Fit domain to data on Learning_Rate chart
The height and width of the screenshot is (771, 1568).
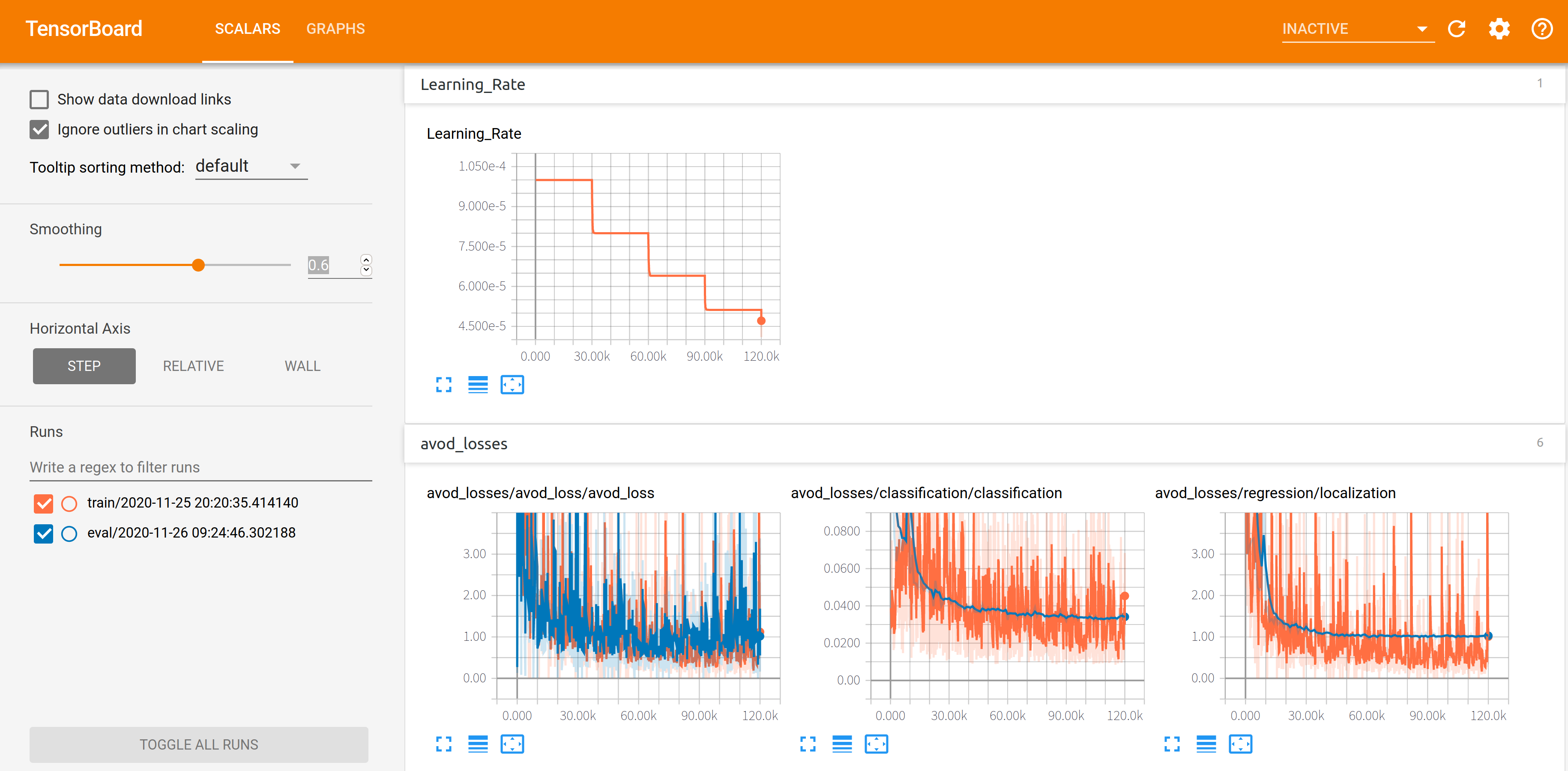click(x=512, y=385)
